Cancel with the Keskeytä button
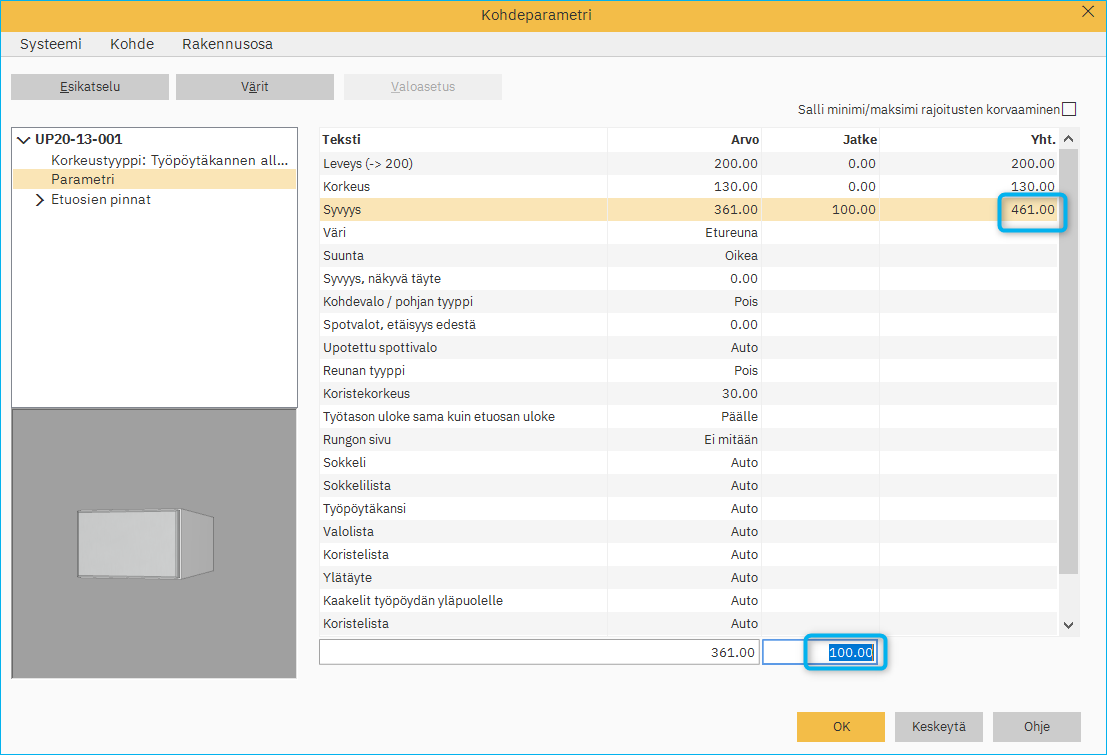The height and width of the screenshot is (755, 1107). tap(938, 727)
